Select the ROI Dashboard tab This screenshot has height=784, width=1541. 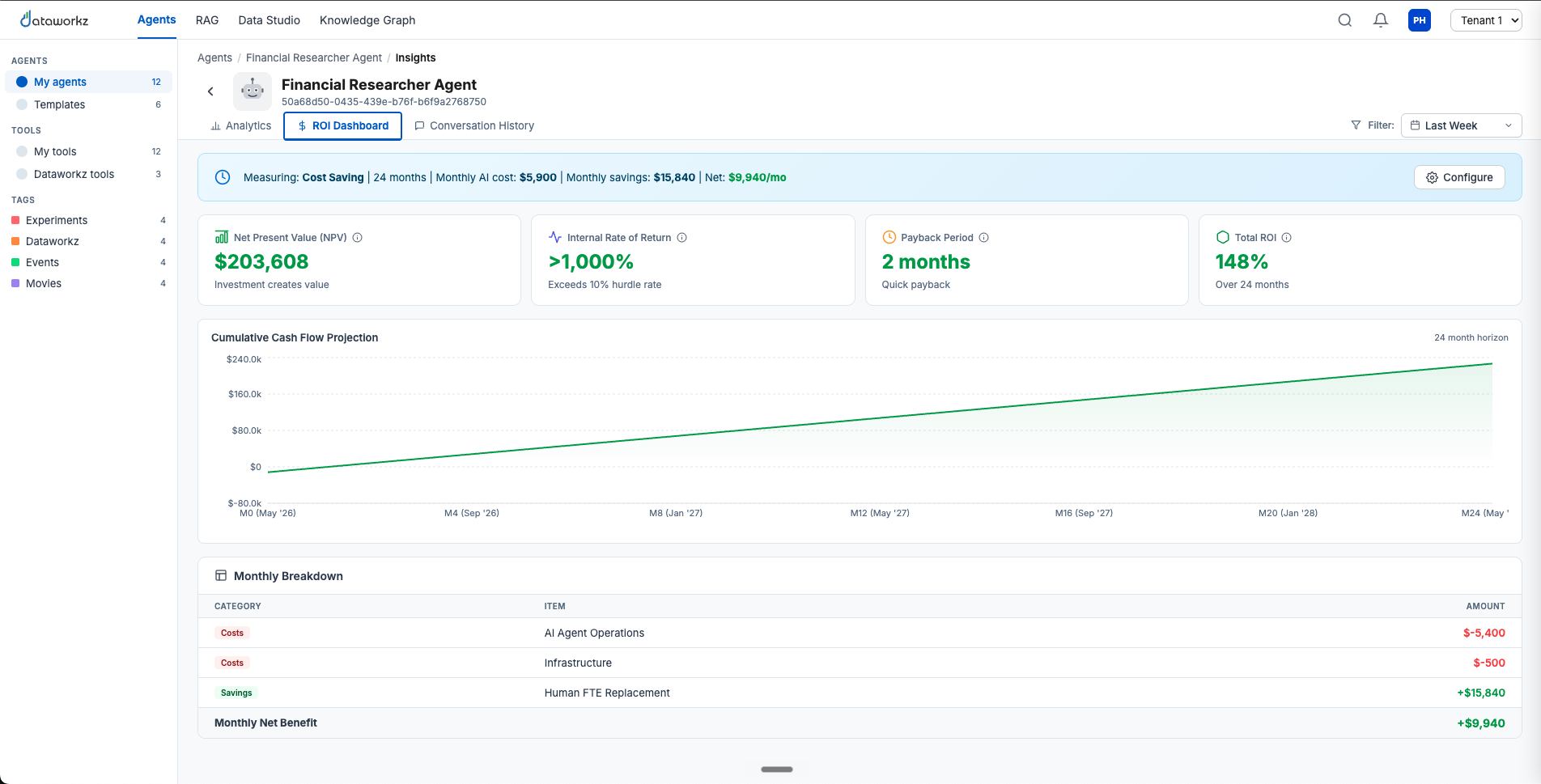pos(342,125)
